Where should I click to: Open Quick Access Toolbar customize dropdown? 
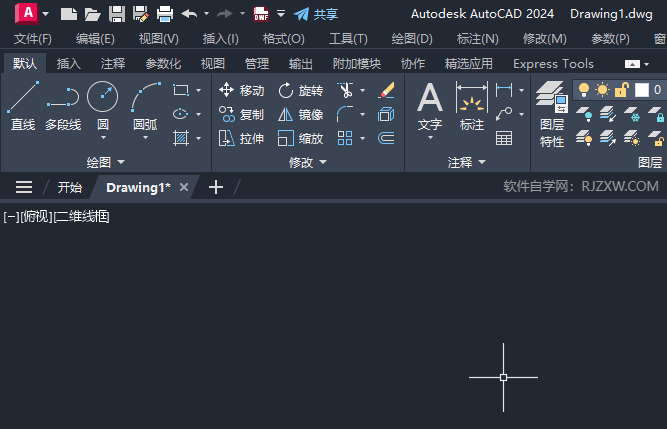(281, 14)
